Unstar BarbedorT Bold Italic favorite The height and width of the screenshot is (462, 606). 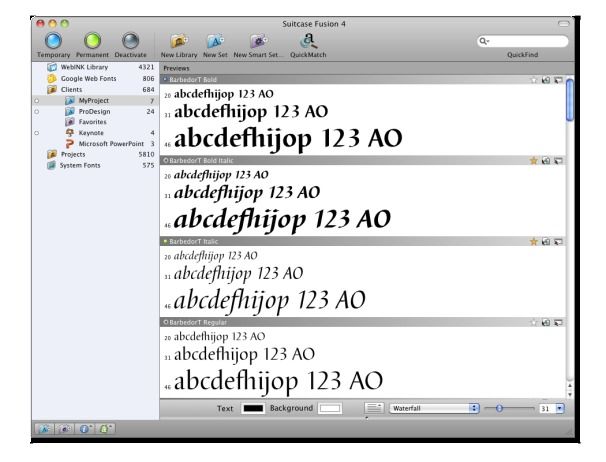tap(534, 160)
